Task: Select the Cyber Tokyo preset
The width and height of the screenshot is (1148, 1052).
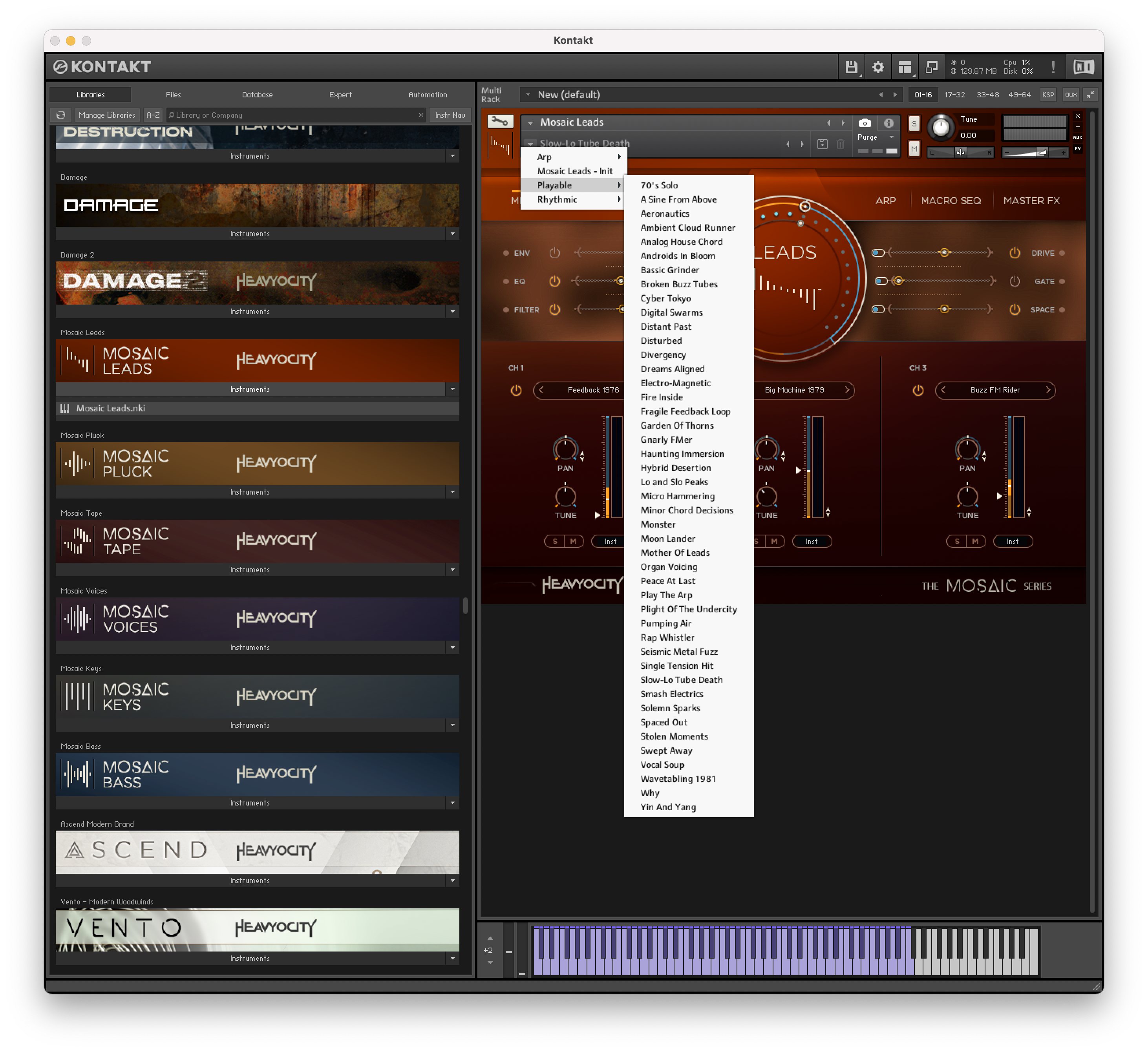Action: pos(689,298)
